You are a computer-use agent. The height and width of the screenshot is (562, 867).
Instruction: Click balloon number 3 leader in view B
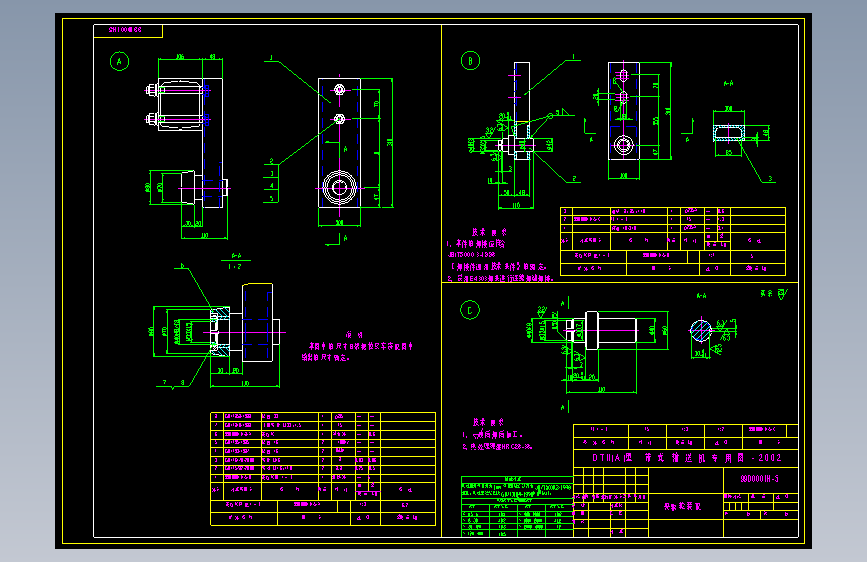coord(770,179)
